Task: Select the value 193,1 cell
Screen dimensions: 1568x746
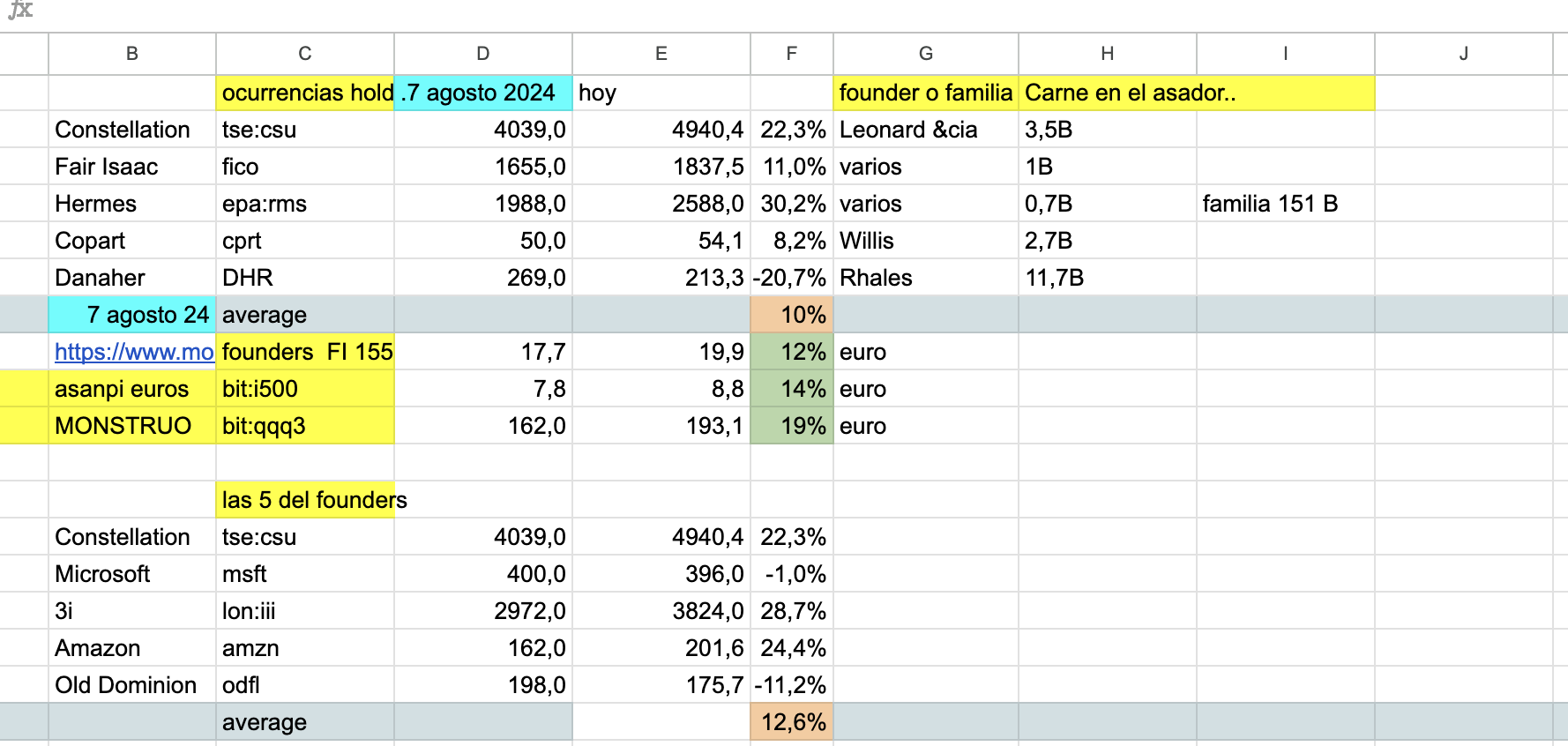Action: pyautogui.click(x=661, y=426)
